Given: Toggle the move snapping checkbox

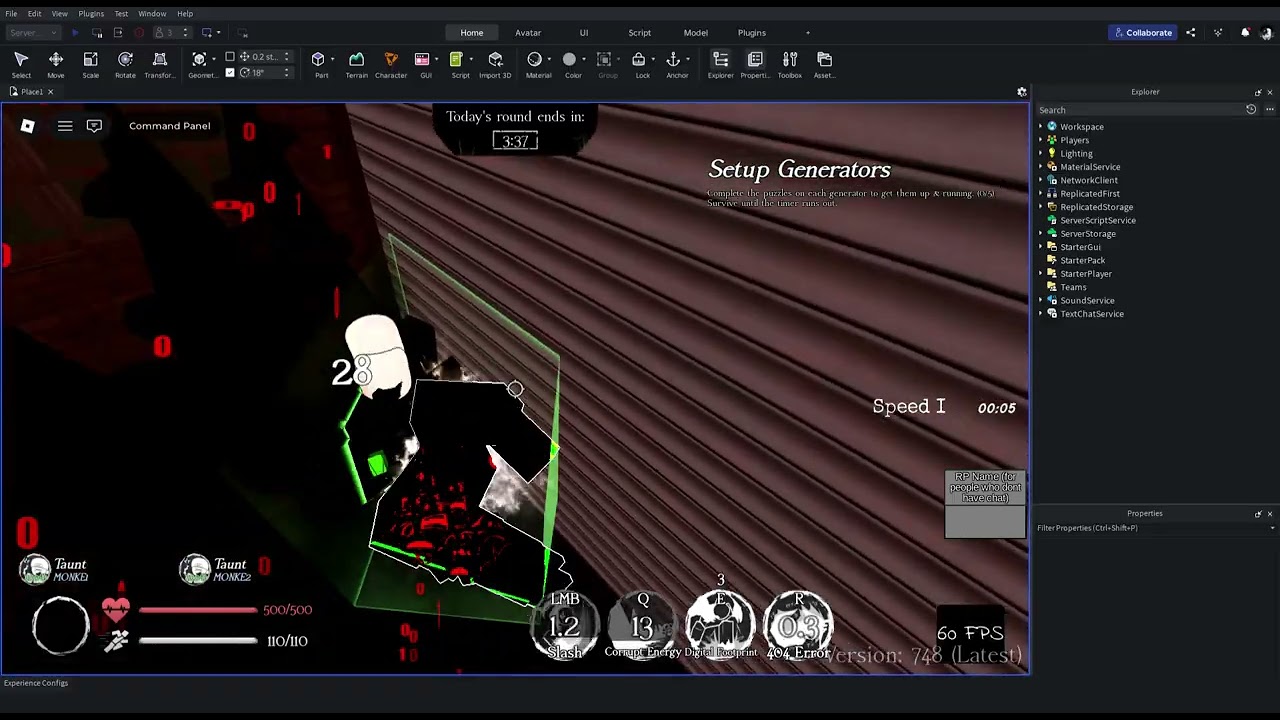Looking at the screenshot, I should [230, 57].
